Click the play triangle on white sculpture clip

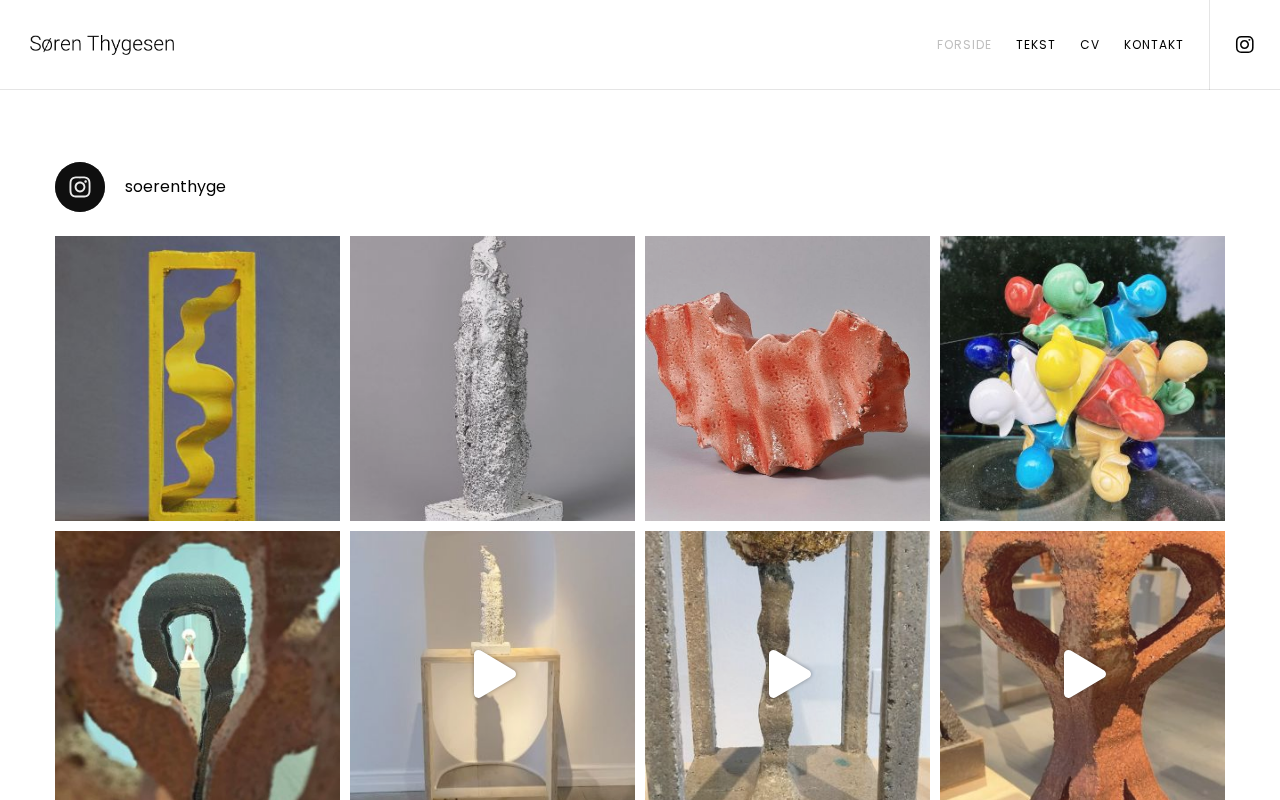tap(494, 674)
